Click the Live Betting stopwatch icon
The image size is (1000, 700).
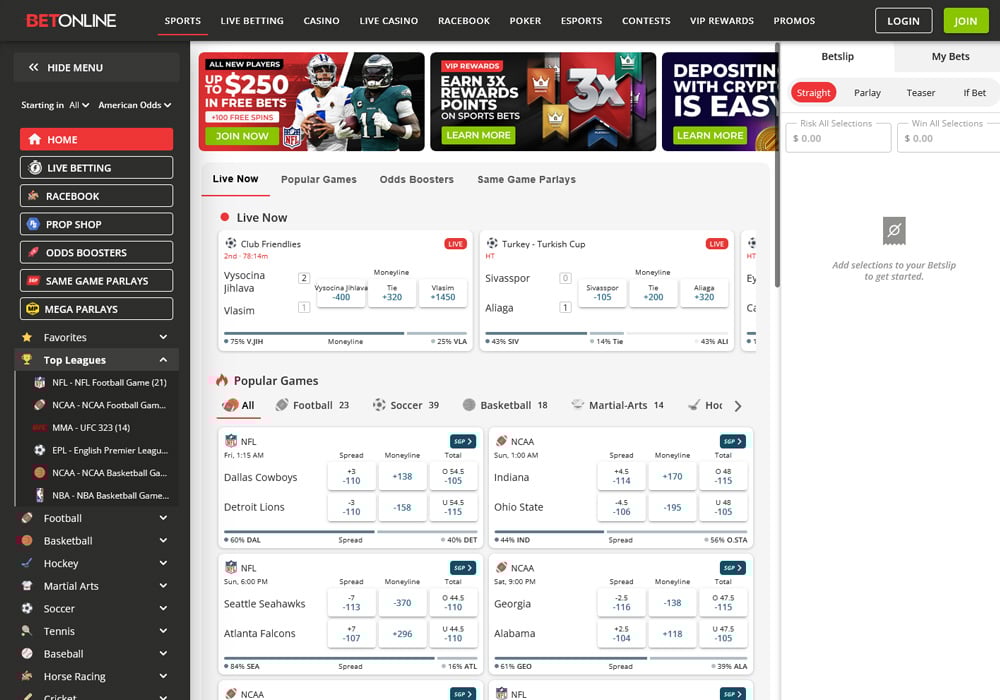[x=36, y=167]
